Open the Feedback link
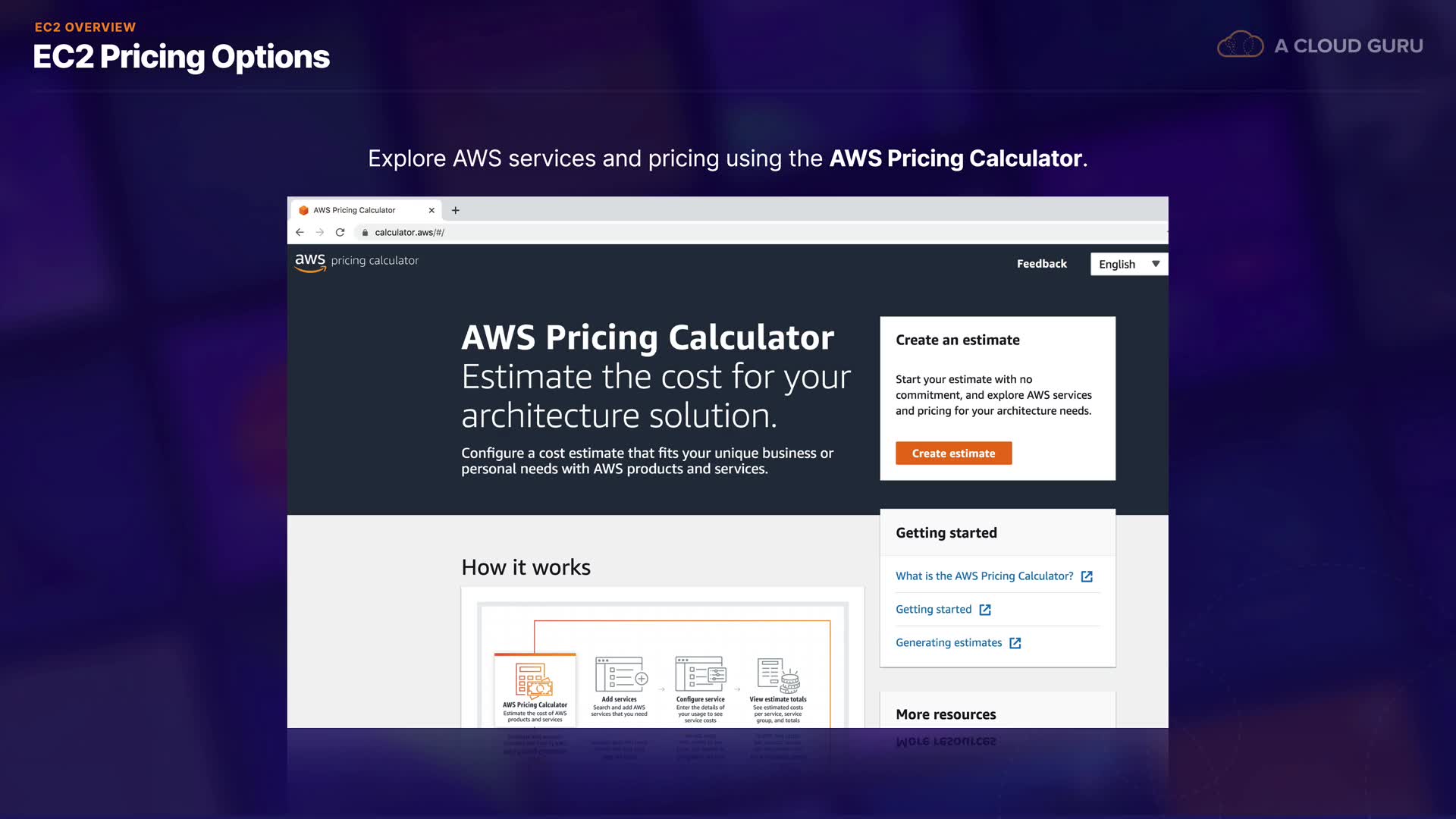 coord(1041,264)
